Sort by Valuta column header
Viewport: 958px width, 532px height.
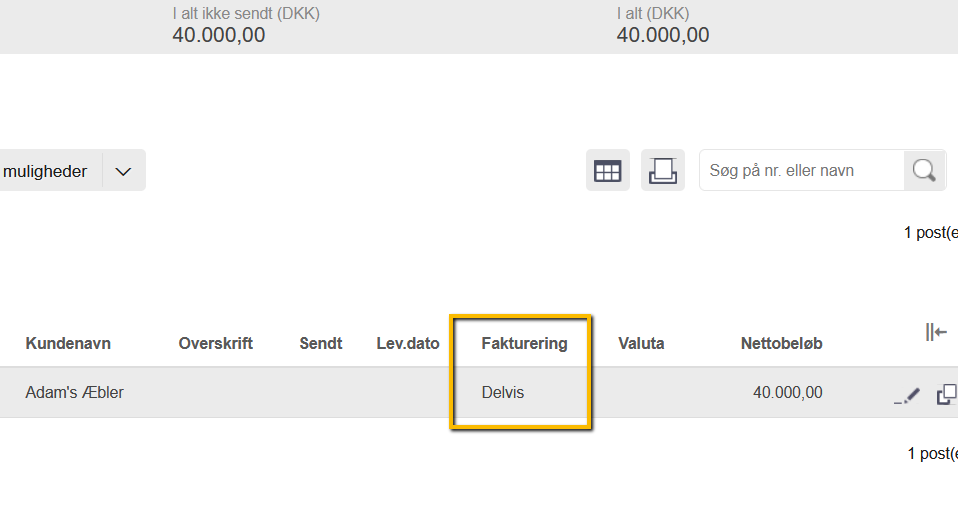coord(641,343)
